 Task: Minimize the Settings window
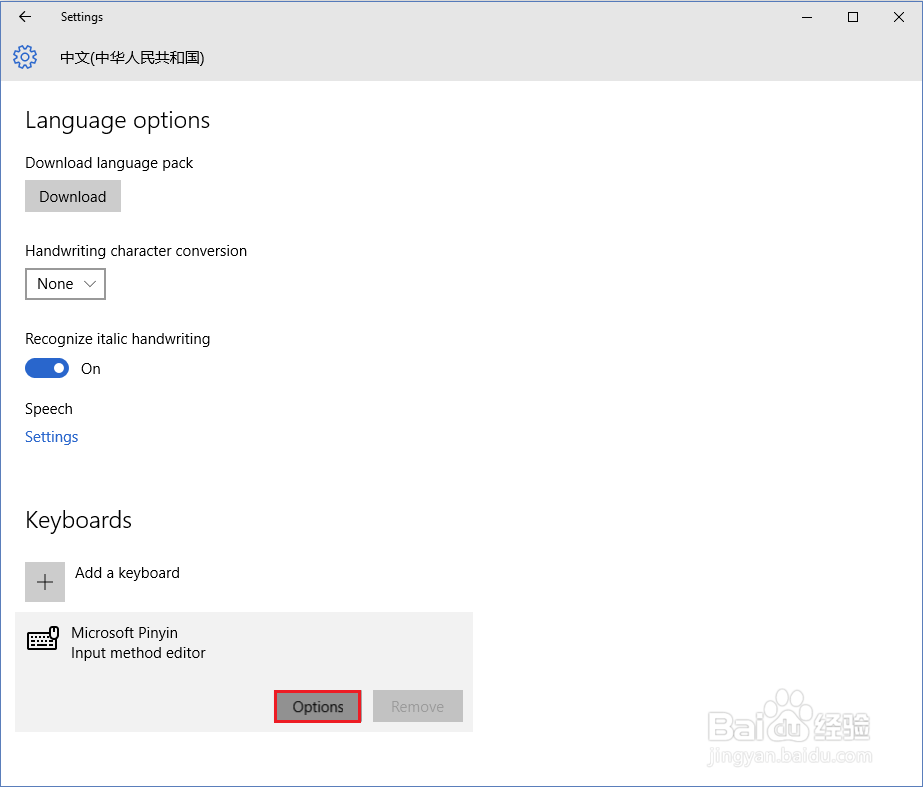pos(806,17)
